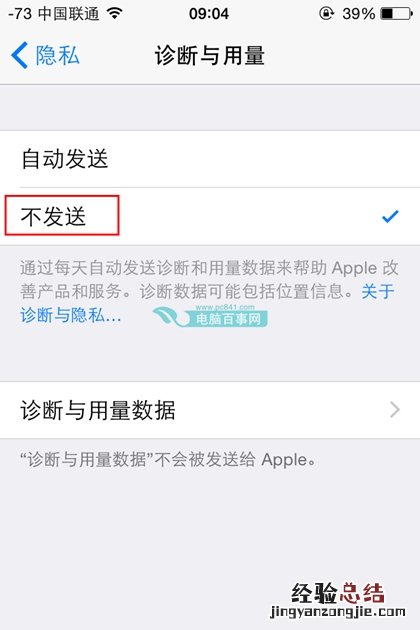Image resolution: width=420 pixels, height=630 pixels.
Task: Tap the 中国联通 carrier label
Action: point(68,14)
